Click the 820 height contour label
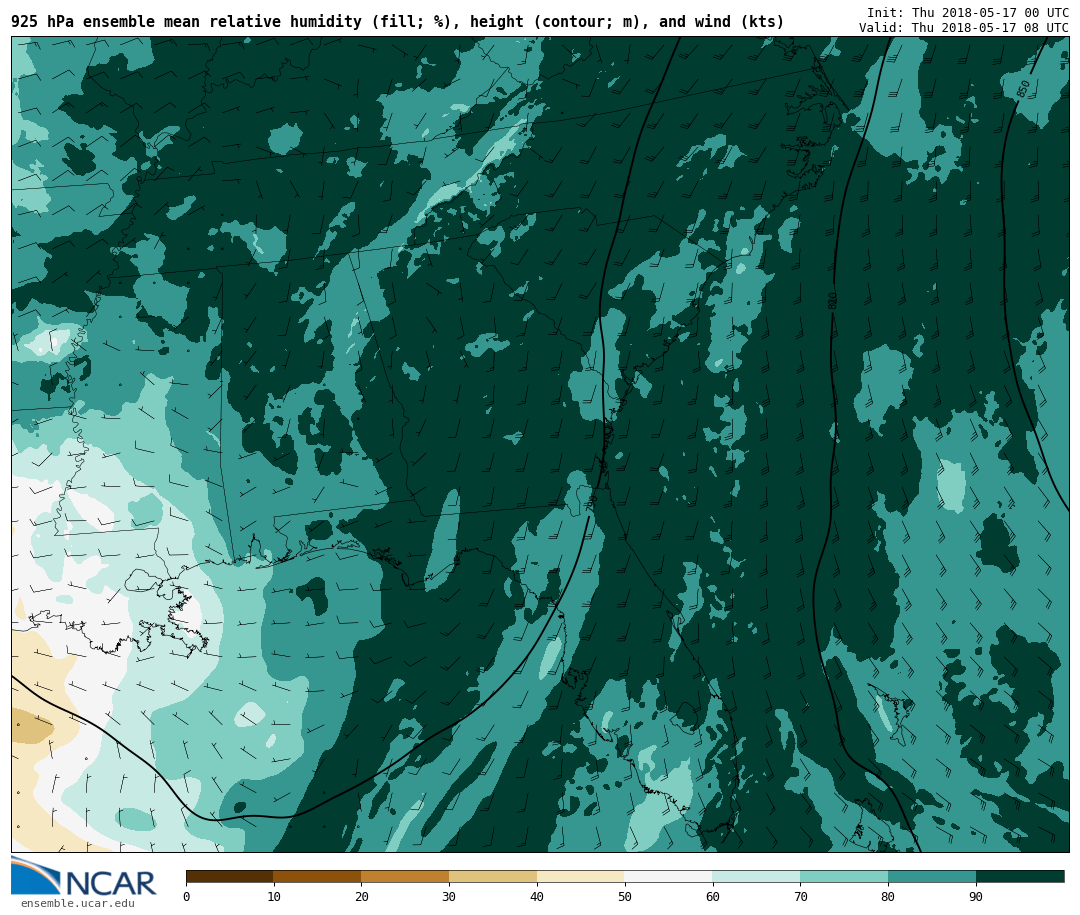Screen dimensions: 1080x915 (x=832, y=300)
